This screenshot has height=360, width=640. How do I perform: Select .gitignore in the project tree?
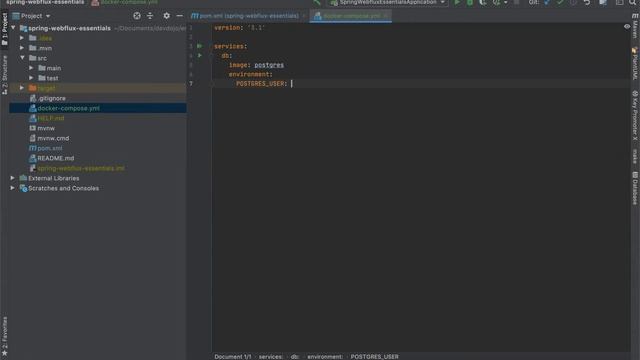51,98
